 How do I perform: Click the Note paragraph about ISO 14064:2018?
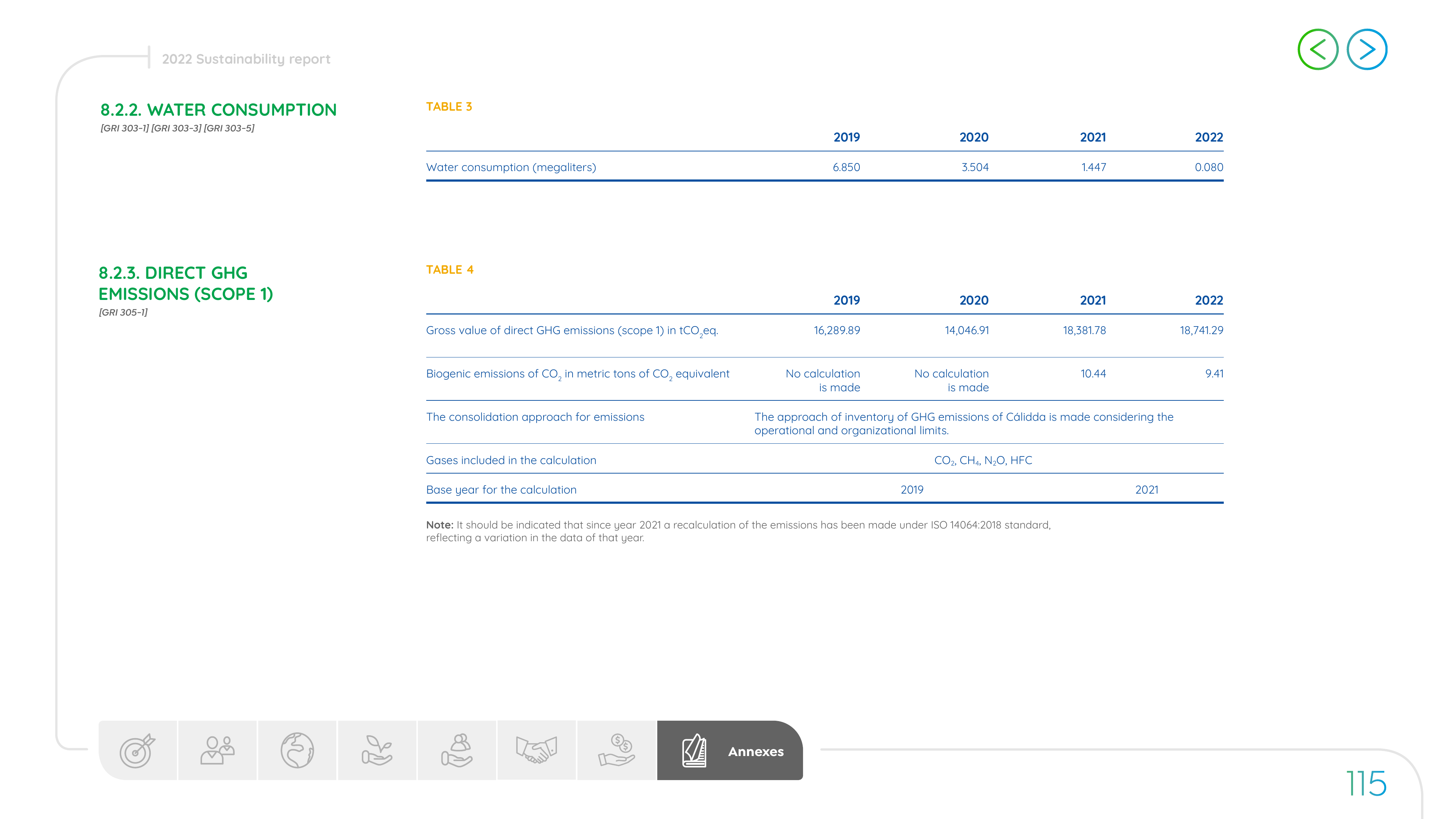click(738, 531)
